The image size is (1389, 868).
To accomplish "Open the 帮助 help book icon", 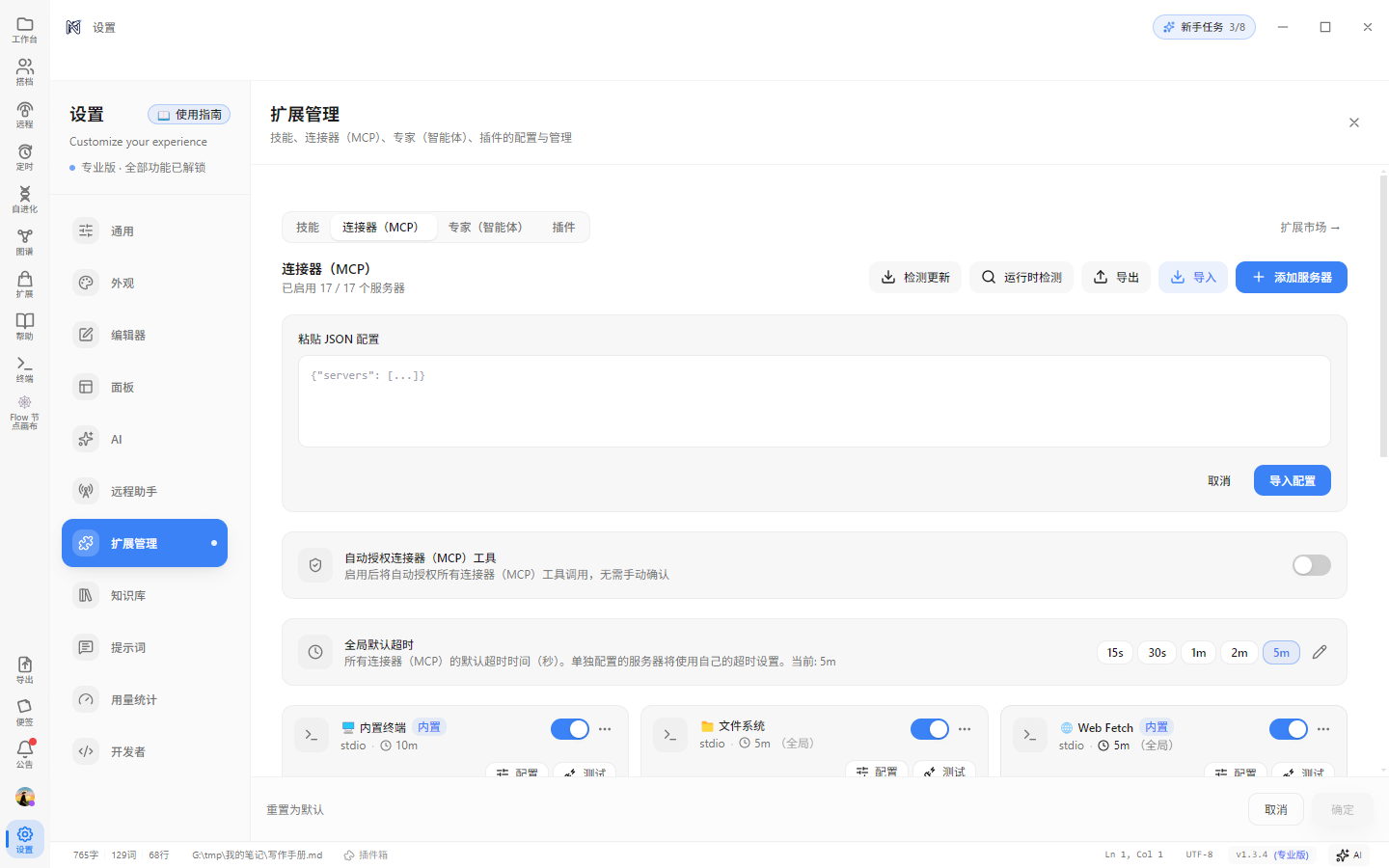I will 25,327.
